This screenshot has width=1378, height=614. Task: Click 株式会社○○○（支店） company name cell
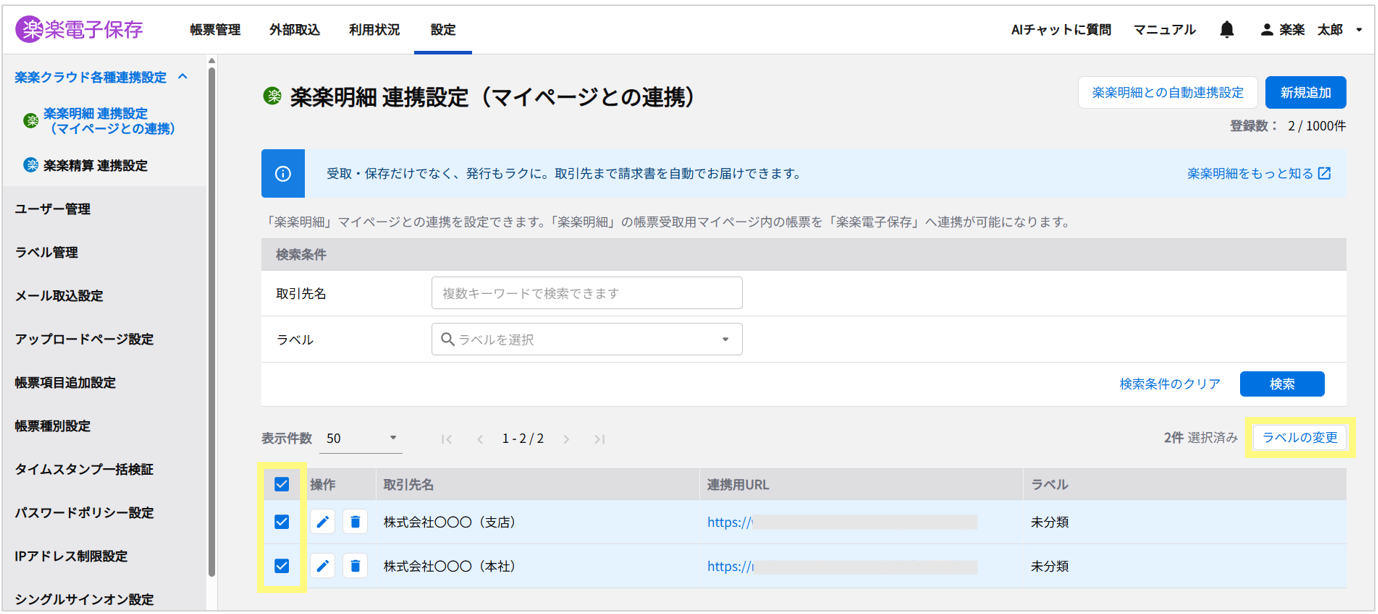(450, 522)
